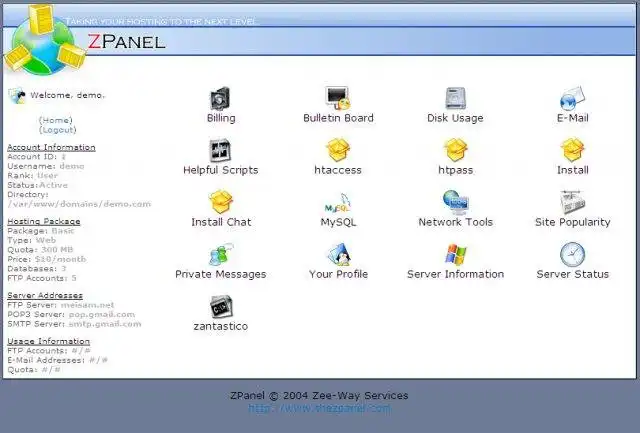
Task: Click the Usage Information heading
Action: (49, 341)
